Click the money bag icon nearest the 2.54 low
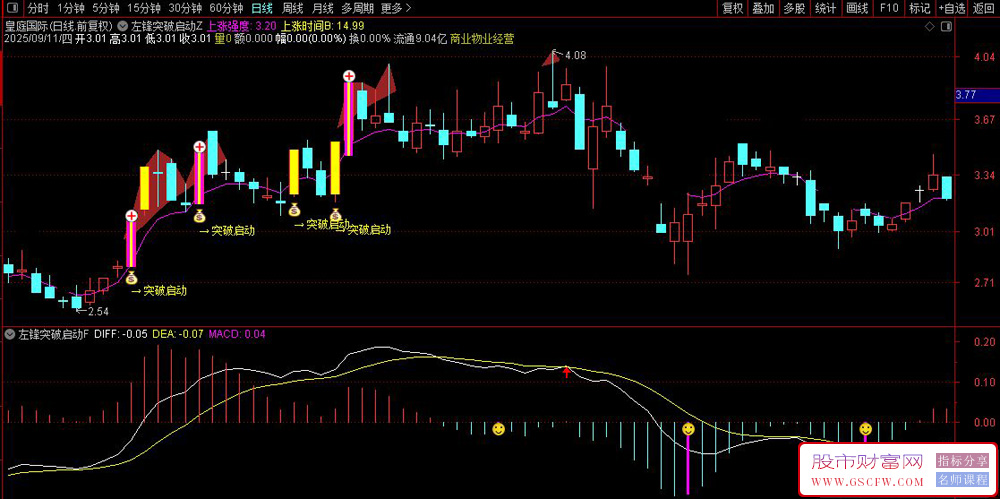Viewport: 1000px width, 499px height. (x=131, y=276)
